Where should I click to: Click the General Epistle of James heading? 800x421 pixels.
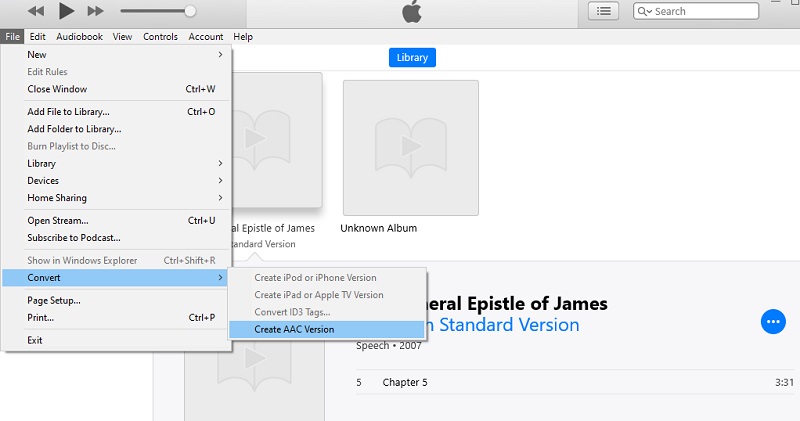[x=518, y=304]
